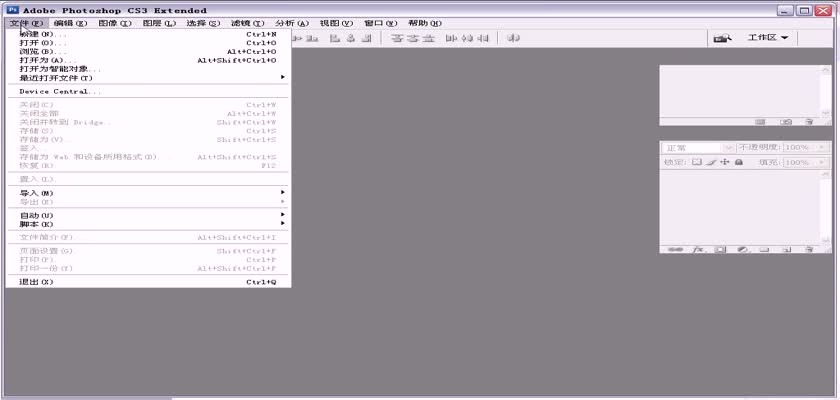Open the 图像(I) menu
Image resolution: width=840 pixels, height=400 pixels.
115,23
